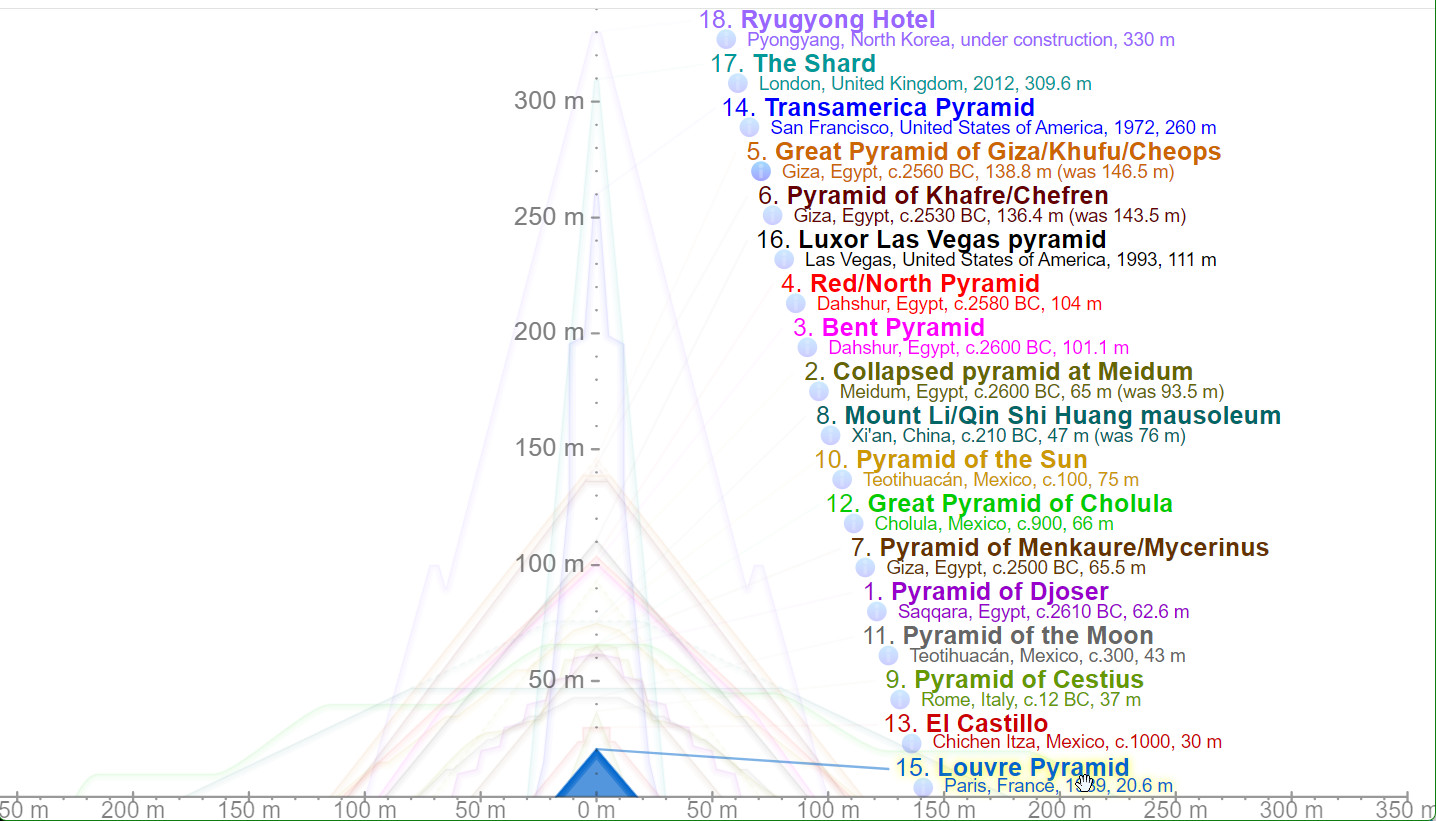Screen dimensions: 1436x821
Task: Open the Great Pyramid of Cholula entry
Action: click(x=1019, y=504)
